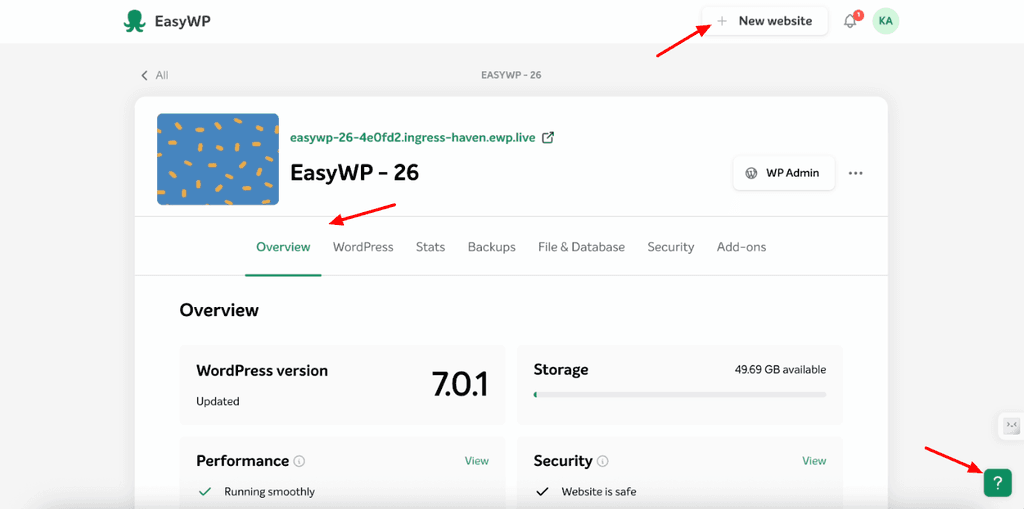
Task: Click the side widget icon at right edge
Action: point(1012,426)
